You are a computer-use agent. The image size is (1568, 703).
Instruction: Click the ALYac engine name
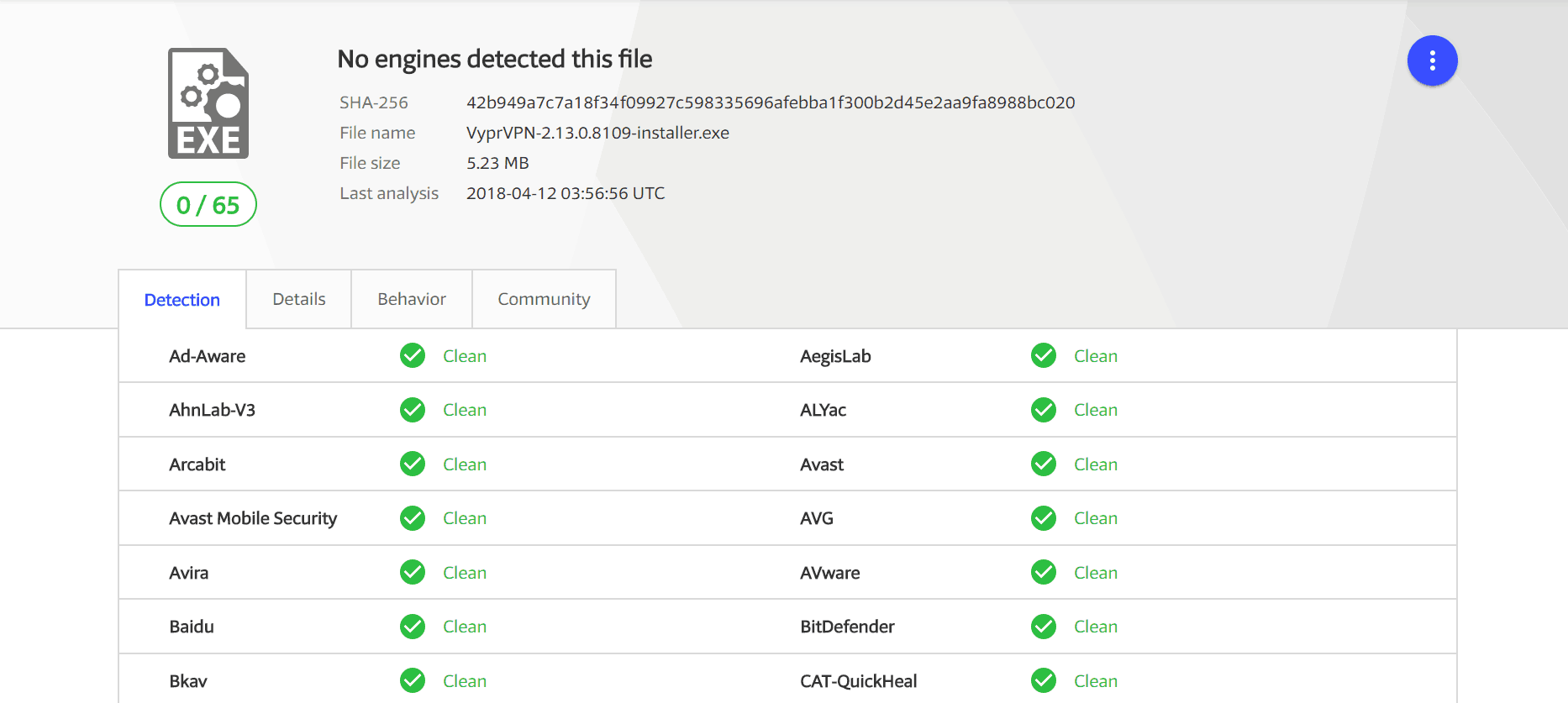[x=823, y=410]
